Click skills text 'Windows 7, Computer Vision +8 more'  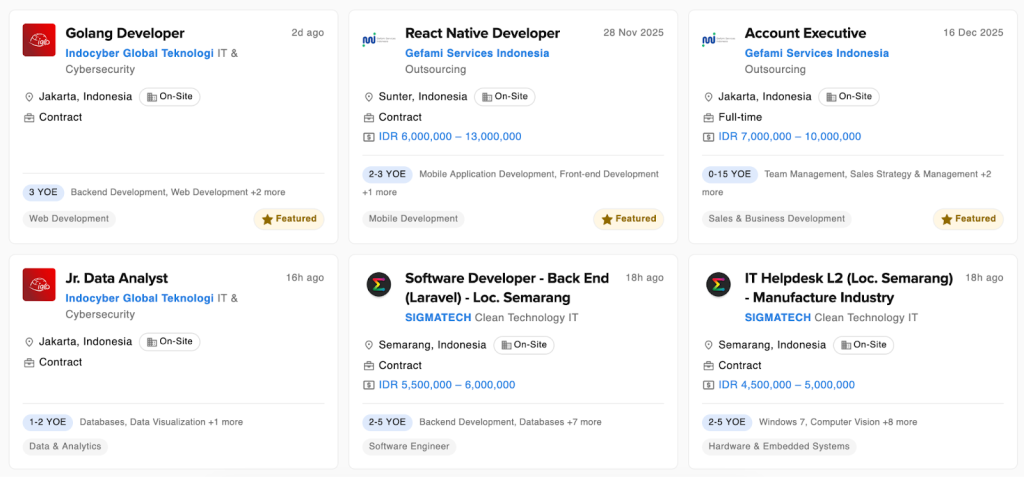(838, 422)
